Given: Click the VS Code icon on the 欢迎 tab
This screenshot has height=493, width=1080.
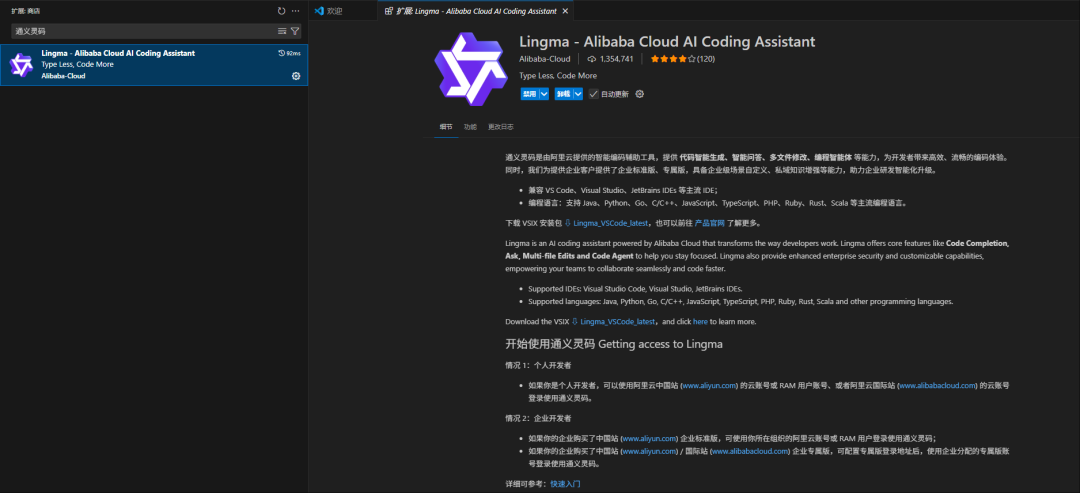Looking at the screenshot, I should [319, 11].
